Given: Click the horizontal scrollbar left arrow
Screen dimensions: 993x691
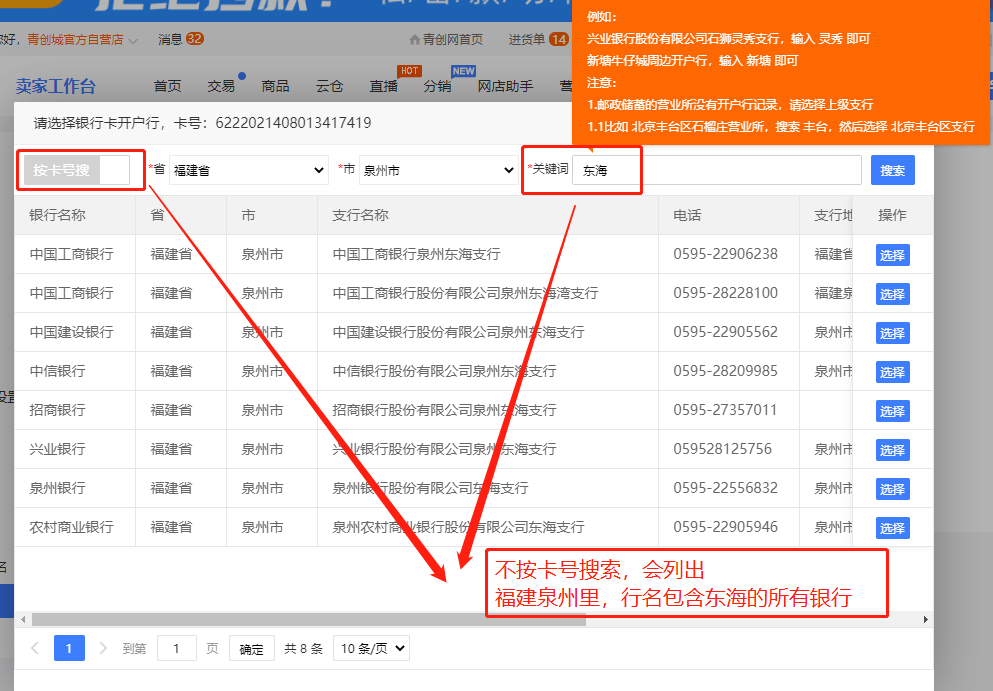Looking at the screenshot, I should click(x=21, y=619).
